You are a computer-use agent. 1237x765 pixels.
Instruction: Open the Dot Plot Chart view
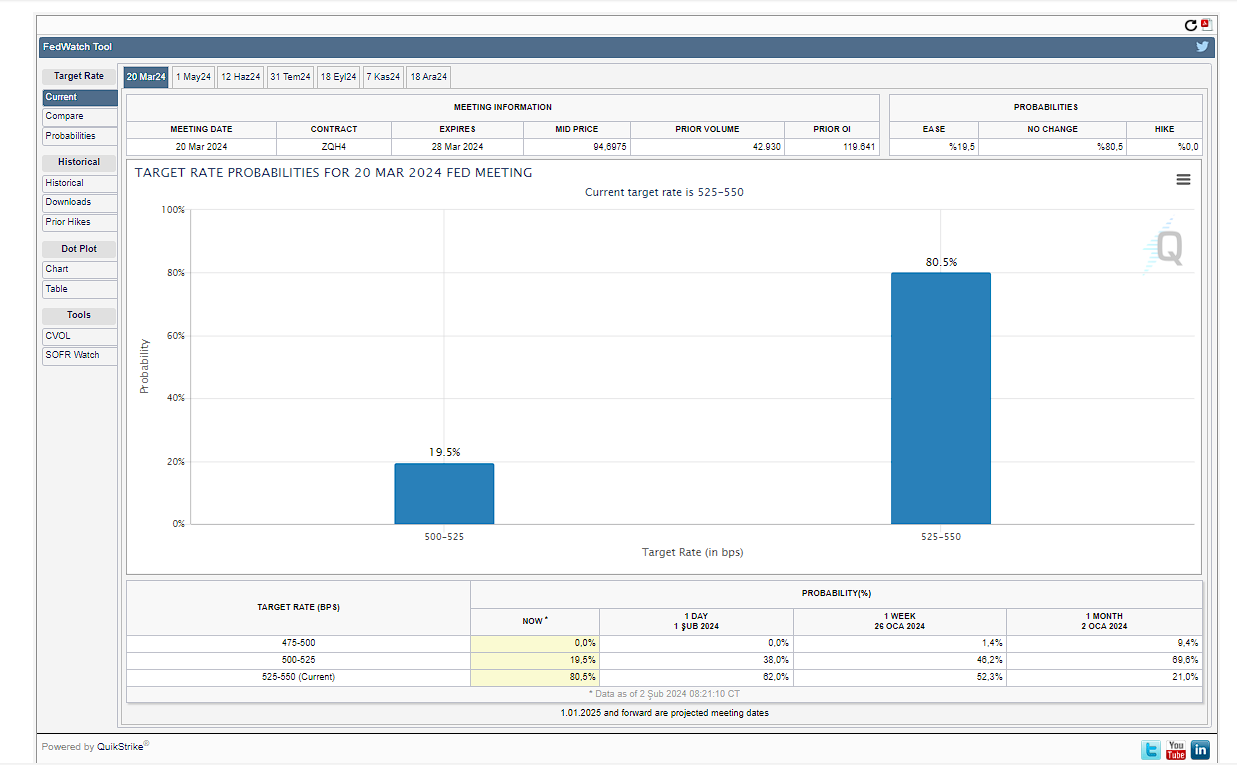(x=79, y=269)
